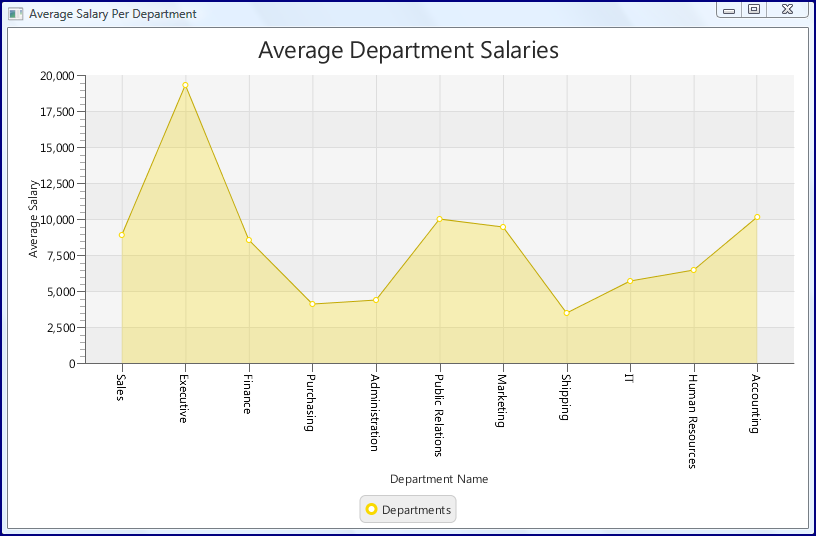Click the Department Name axis label
The height and width of the screenshot is (536, 816).
[439, 479]
